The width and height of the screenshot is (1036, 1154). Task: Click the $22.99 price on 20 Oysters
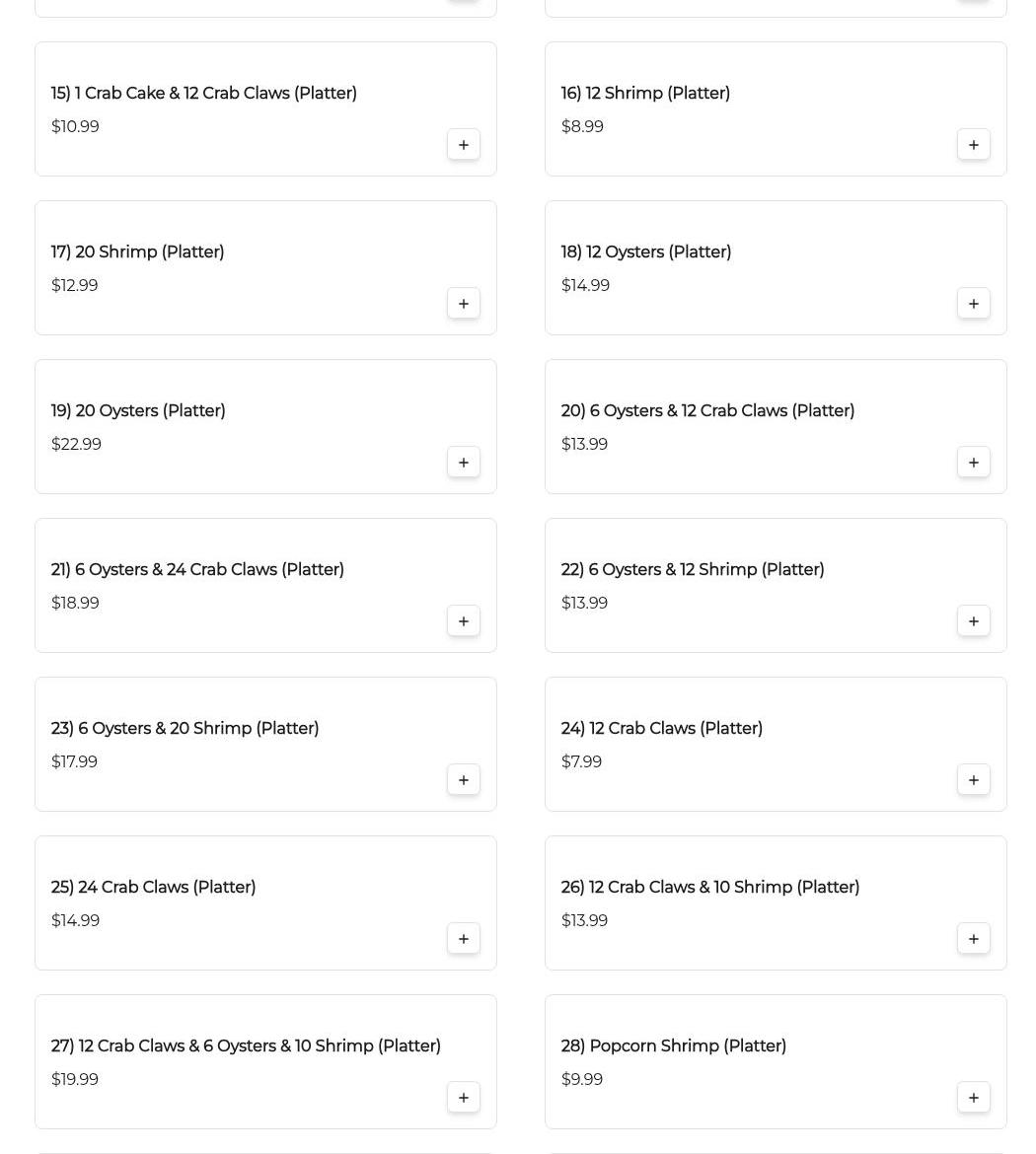click(x=76, y=444)
